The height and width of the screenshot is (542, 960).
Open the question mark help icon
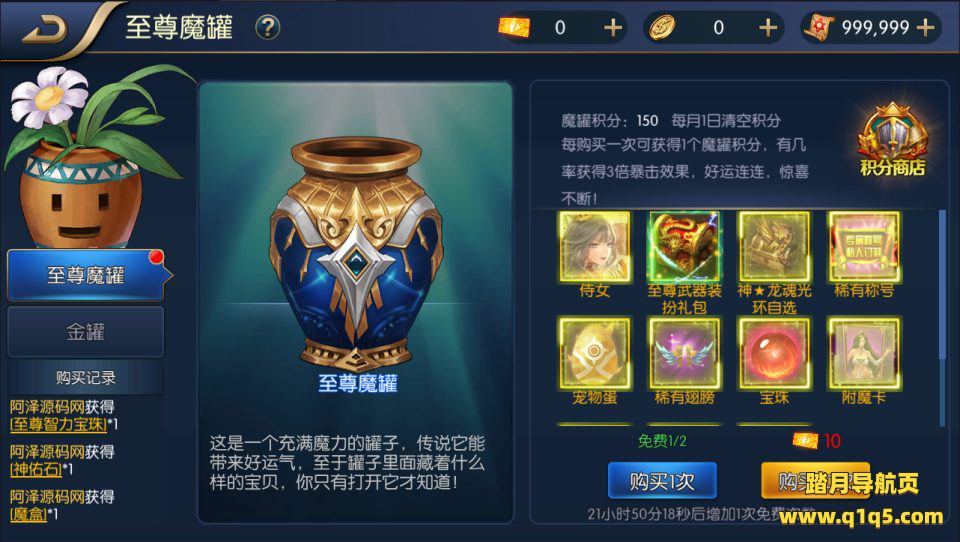(x=268, y=28)
